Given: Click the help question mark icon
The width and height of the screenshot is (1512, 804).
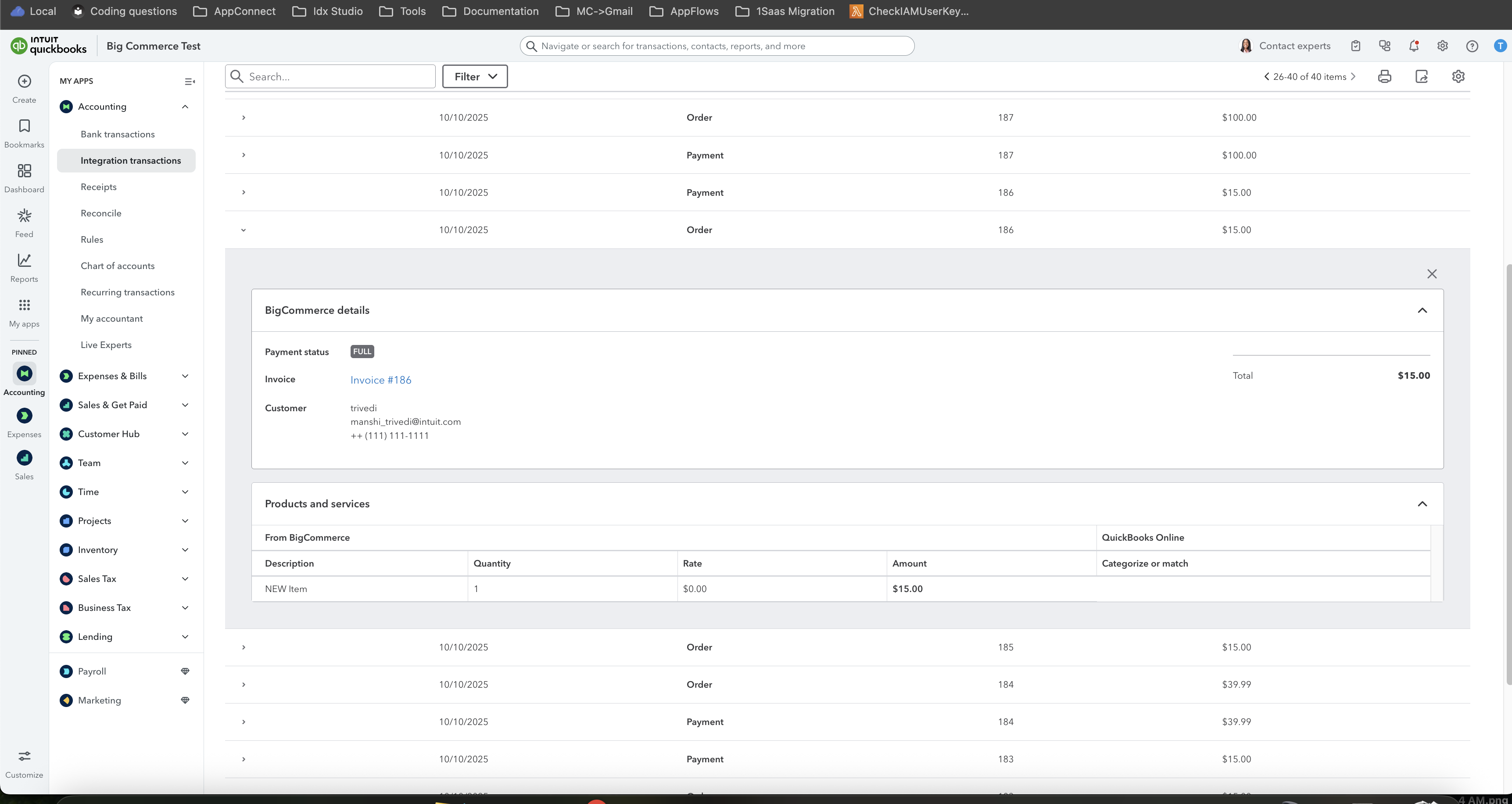Looking at the screenshot, I should coord(1472,46).
